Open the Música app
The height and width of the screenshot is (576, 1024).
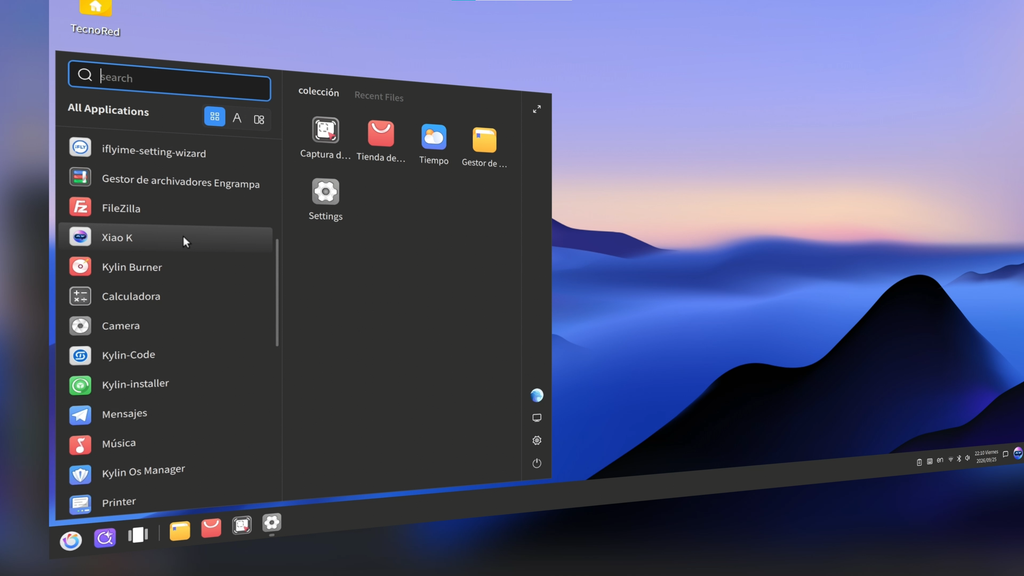[166, 444]
